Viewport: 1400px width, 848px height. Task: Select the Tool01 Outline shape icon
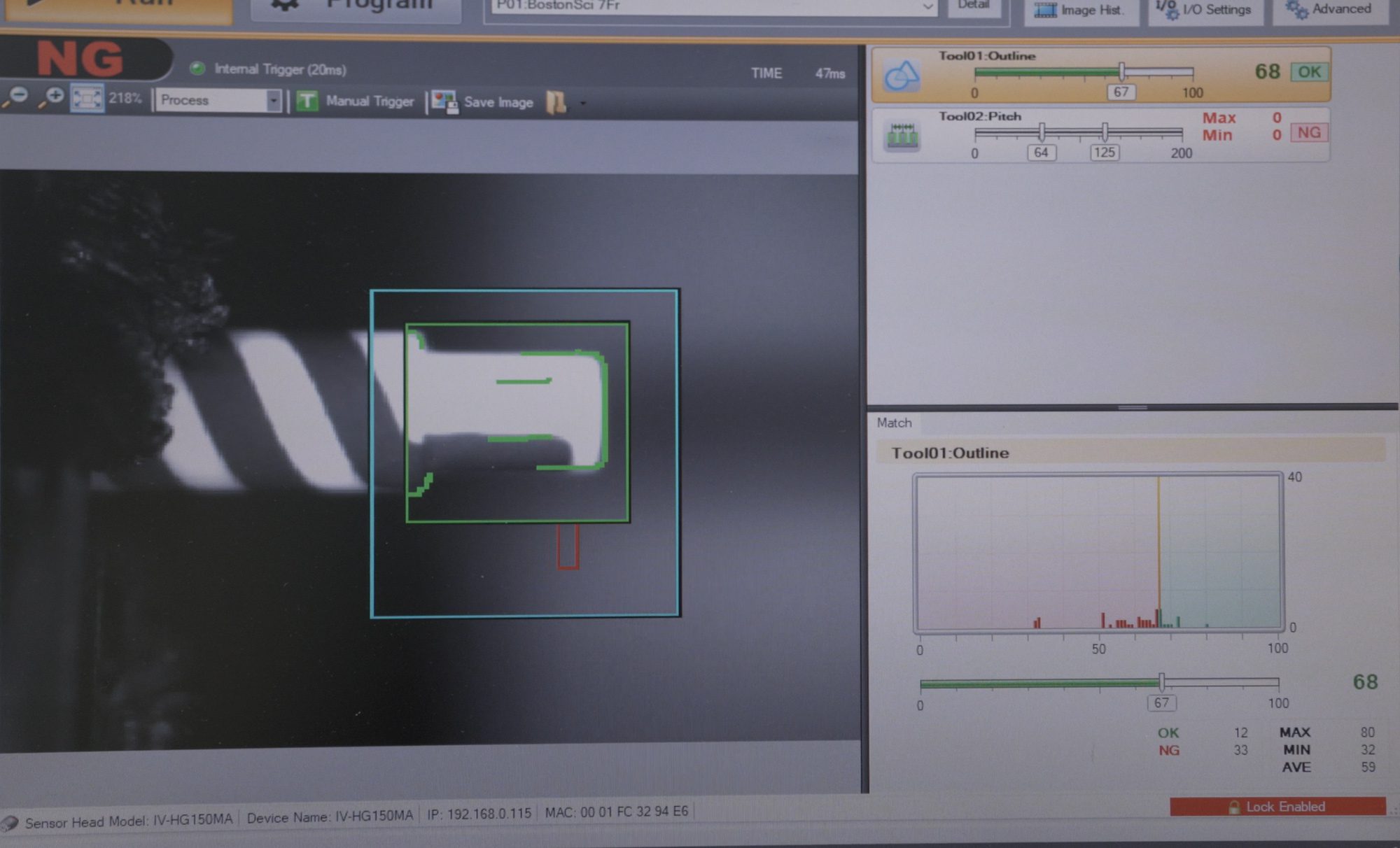coord(902,75)
